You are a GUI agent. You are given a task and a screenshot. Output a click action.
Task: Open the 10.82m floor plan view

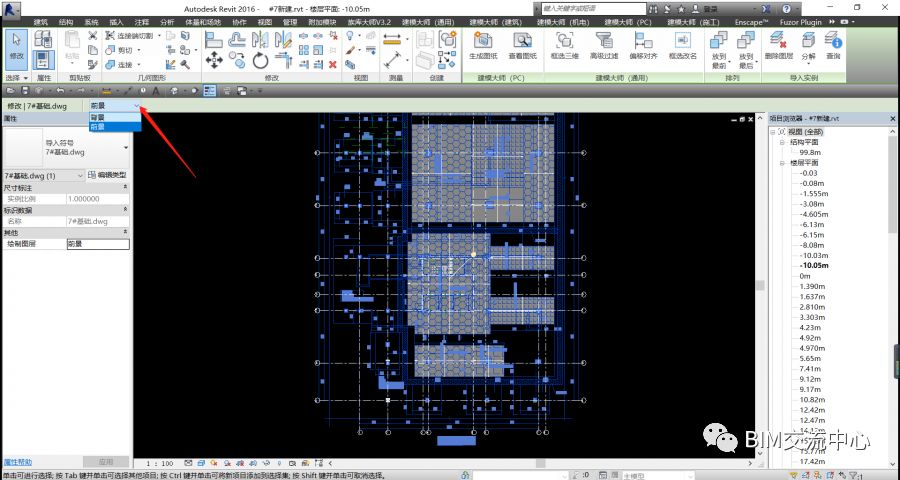[x=812, y=400]
